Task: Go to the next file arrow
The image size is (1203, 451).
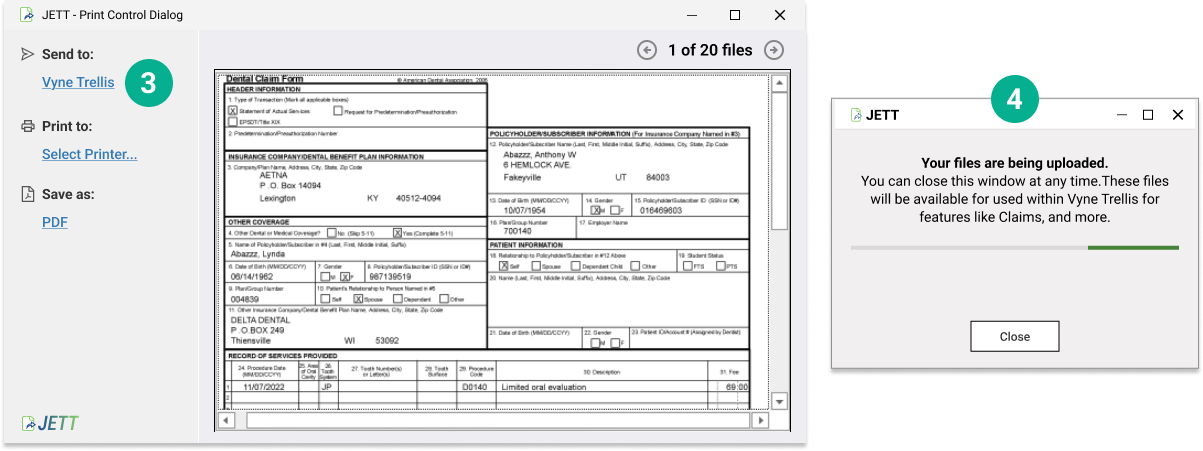Action: pyautogui.click(x=773, y=50)
